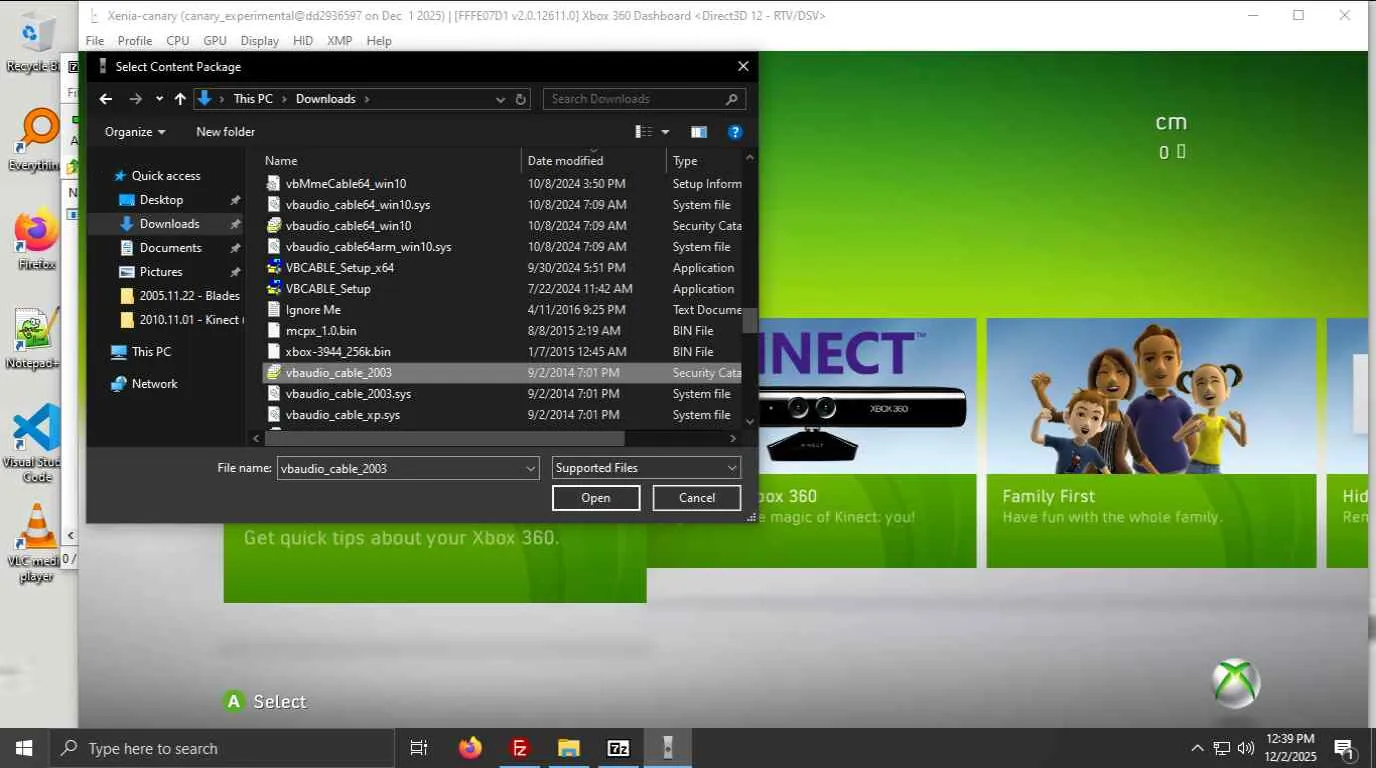Open the address bar previous locations dropdown
The width and height of the screenshot is (1376, 768).
500,99
